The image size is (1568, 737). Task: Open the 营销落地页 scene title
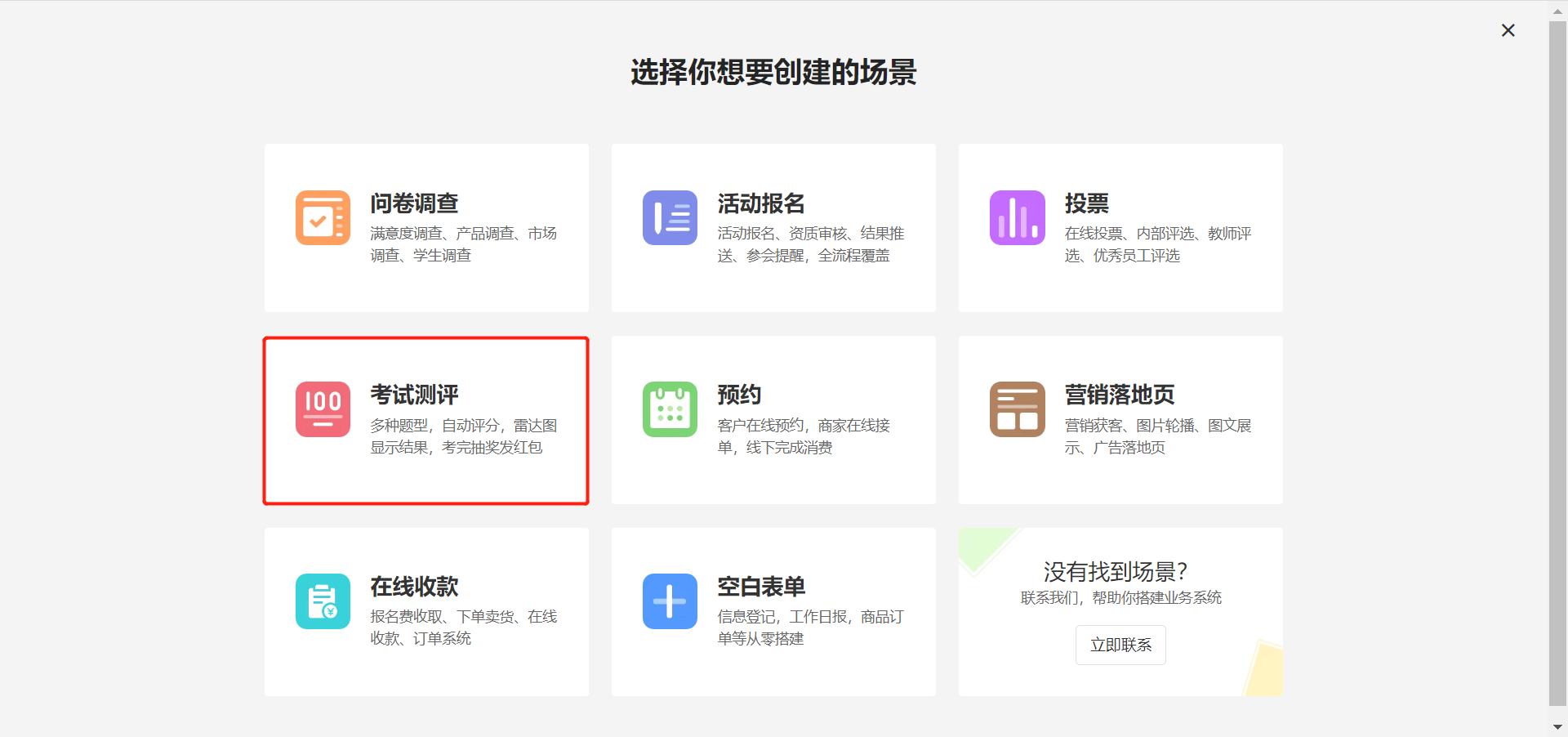tap(1119, 395)
